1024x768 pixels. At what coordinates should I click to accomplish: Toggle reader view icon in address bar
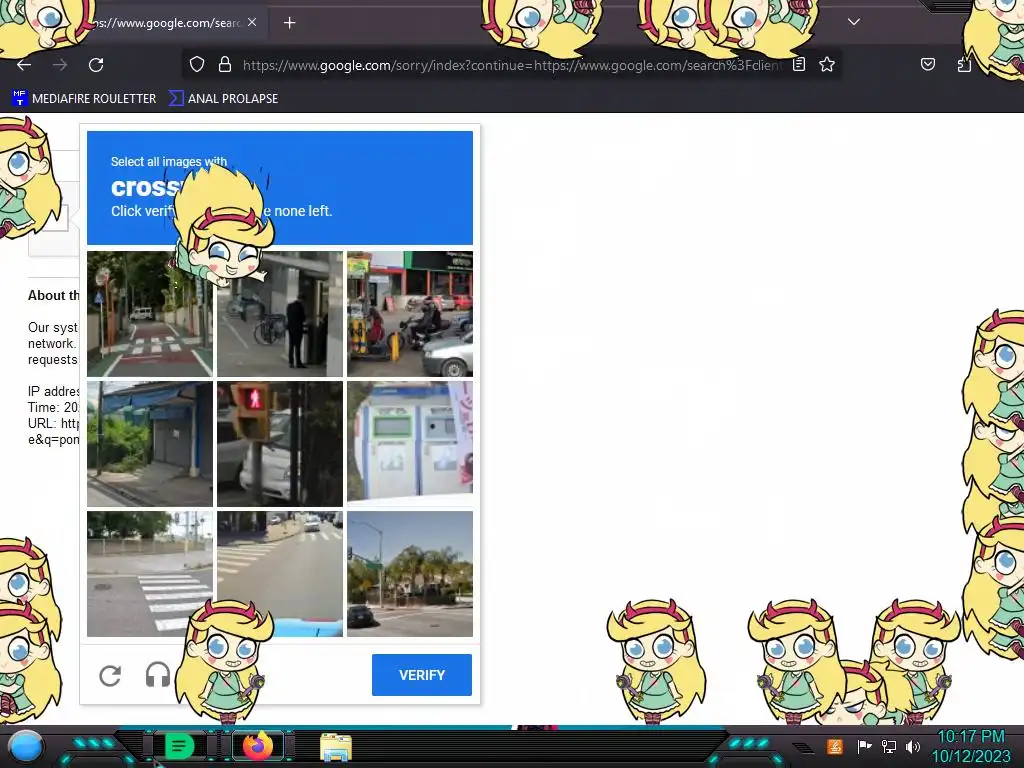(x=799, y=64)
